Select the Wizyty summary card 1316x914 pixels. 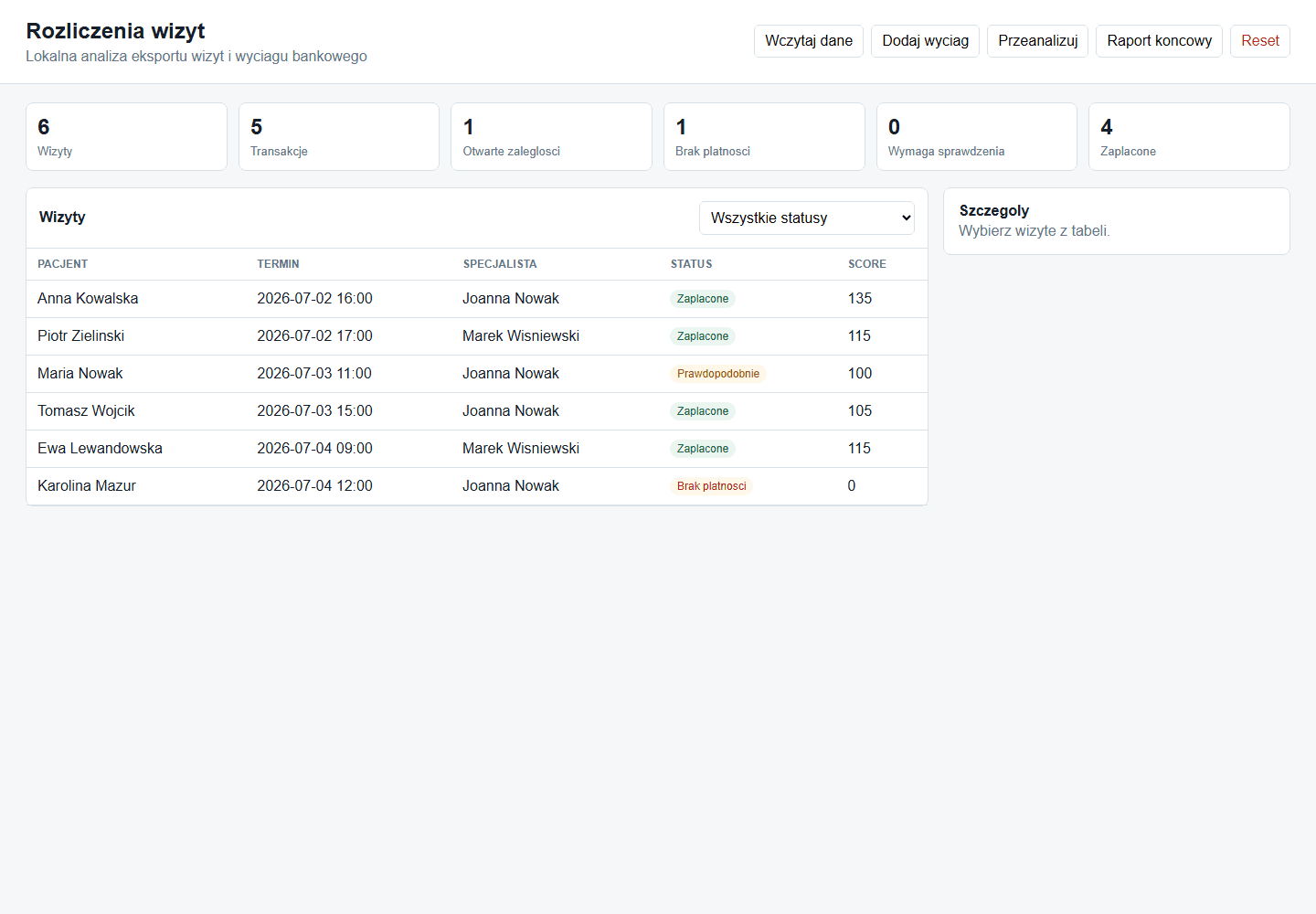click(x=126, y=136)
